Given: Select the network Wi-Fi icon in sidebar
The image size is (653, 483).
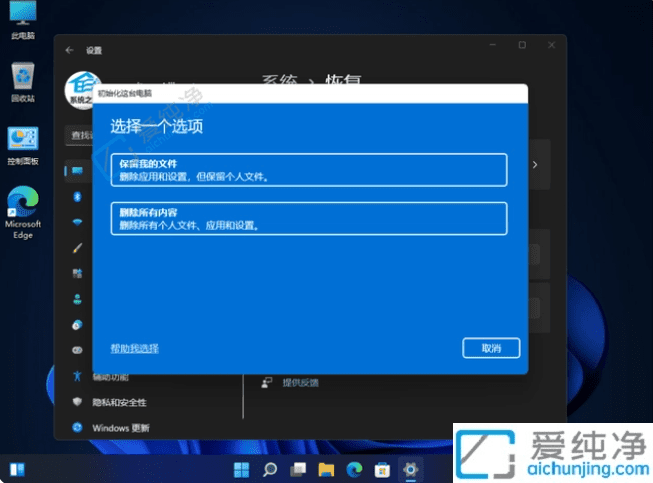Looking at the screenshot, I should pos(77,222).
